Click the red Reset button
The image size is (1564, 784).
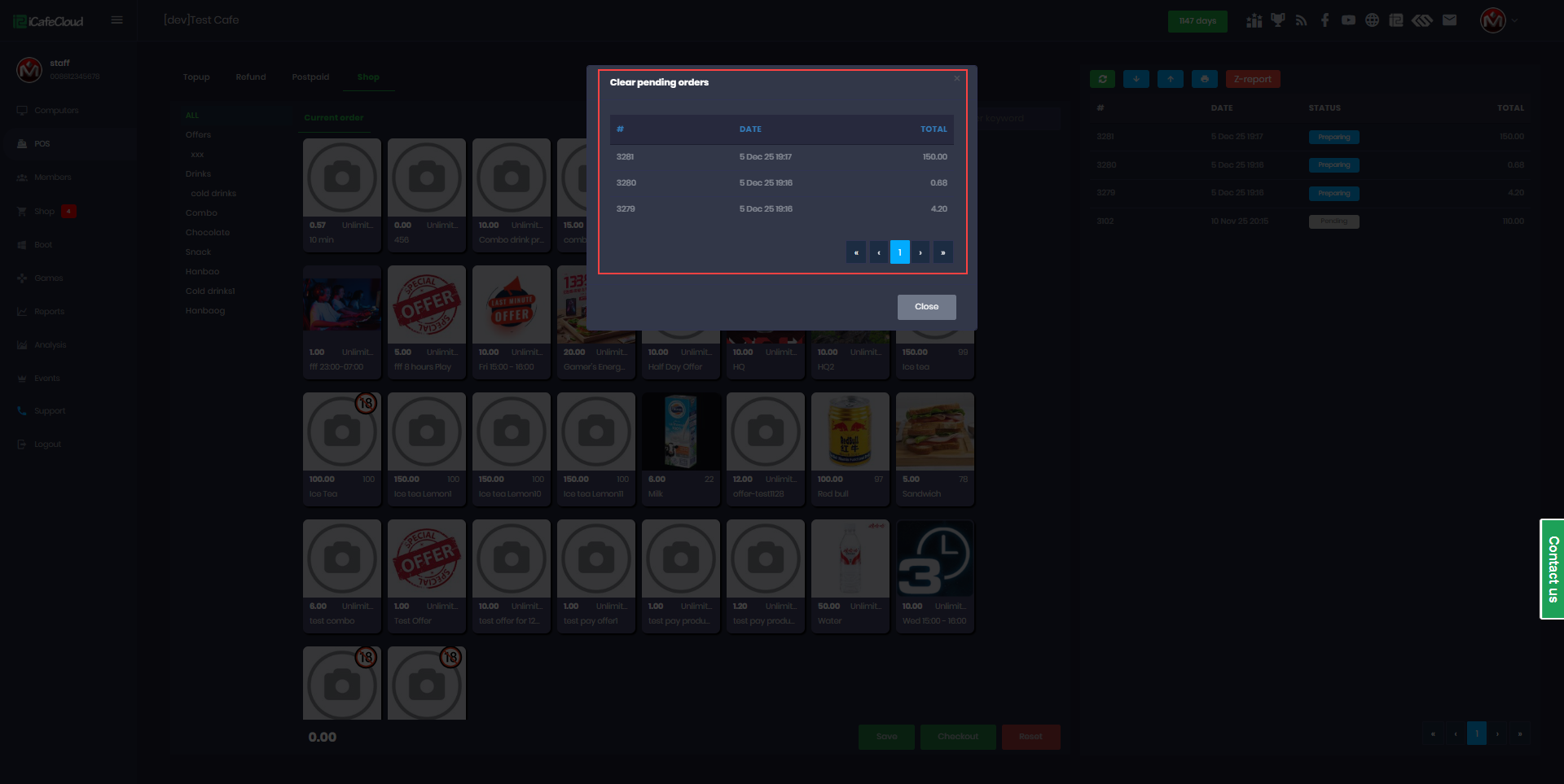click(1030, 737)
